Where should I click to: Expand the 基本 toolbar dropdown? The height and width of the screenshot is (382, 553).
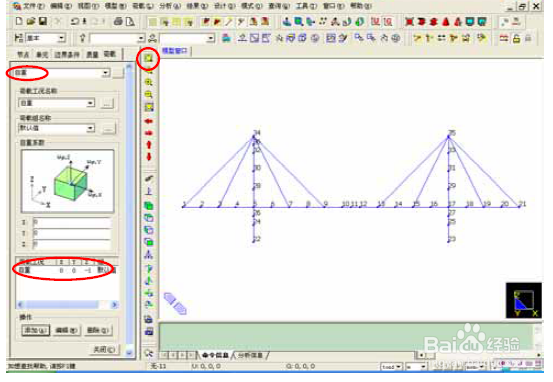click(x=62, y=38)
